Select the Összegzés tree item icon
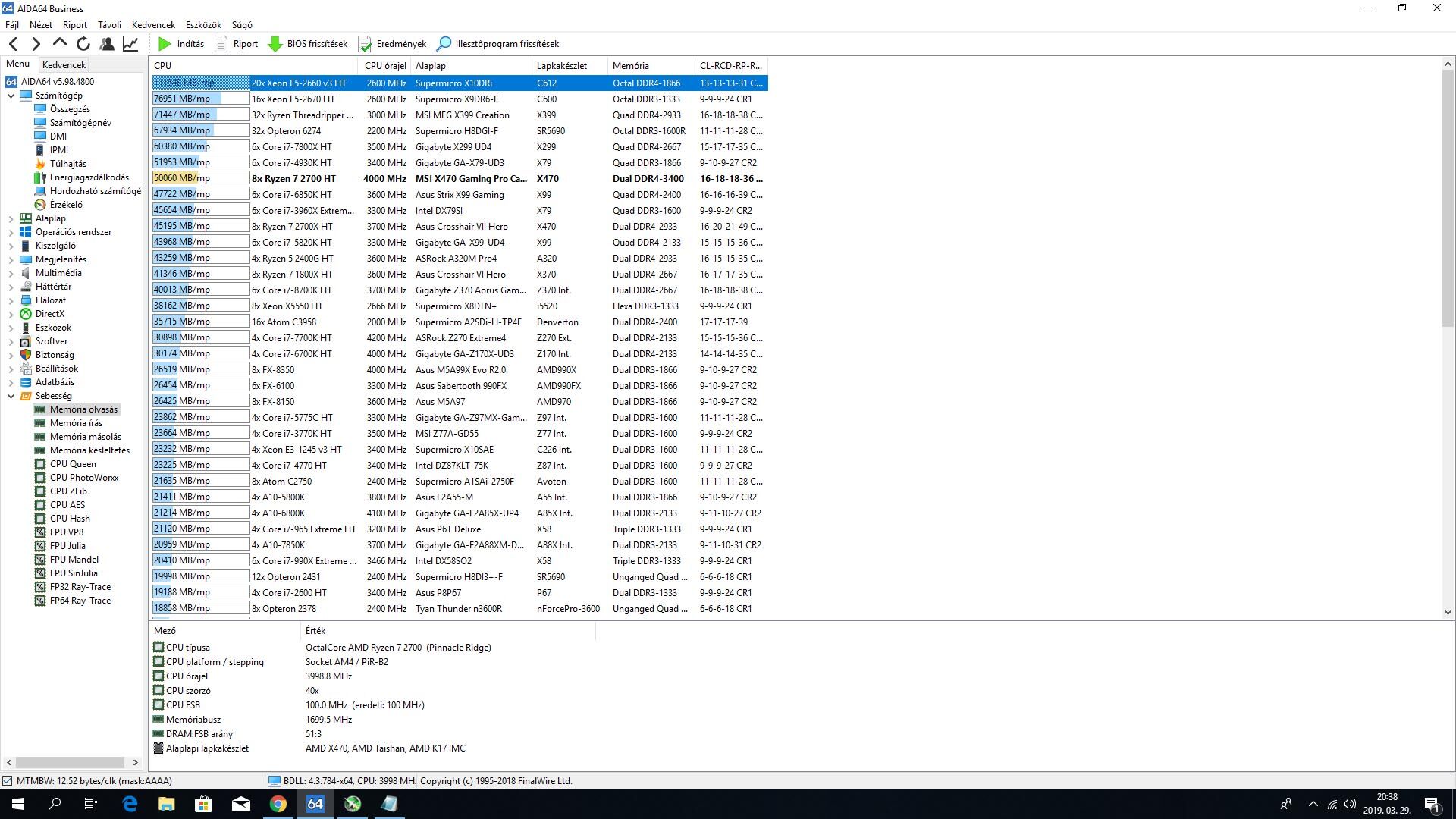This screenshot has width=1456, height=819. pos(40,109)
